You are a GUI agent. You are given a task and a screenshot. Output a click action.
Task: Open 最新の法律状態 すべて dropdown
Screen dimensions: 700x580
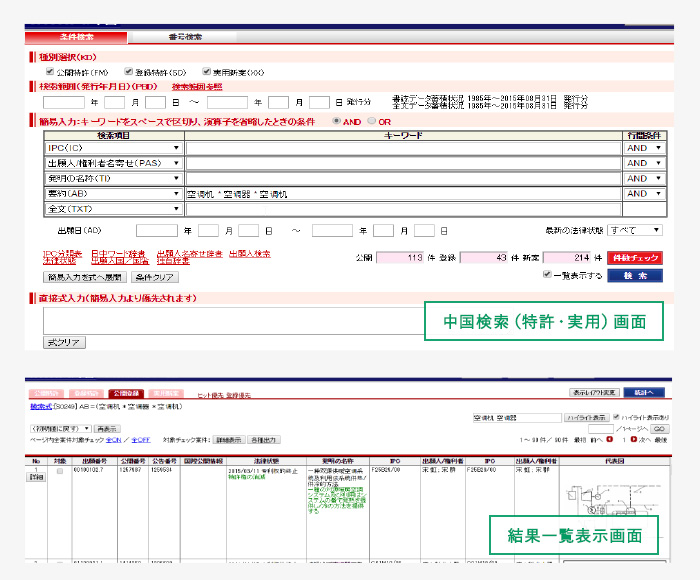pyautogui.click(x=635, y=230)
